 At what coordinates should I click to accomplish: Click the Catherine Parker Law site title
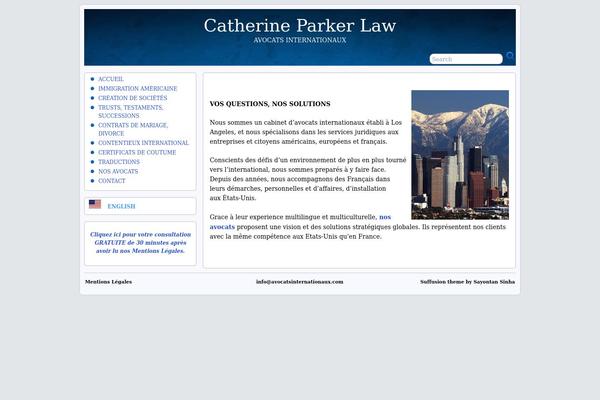pyautogui.click(x=300, y=26)
